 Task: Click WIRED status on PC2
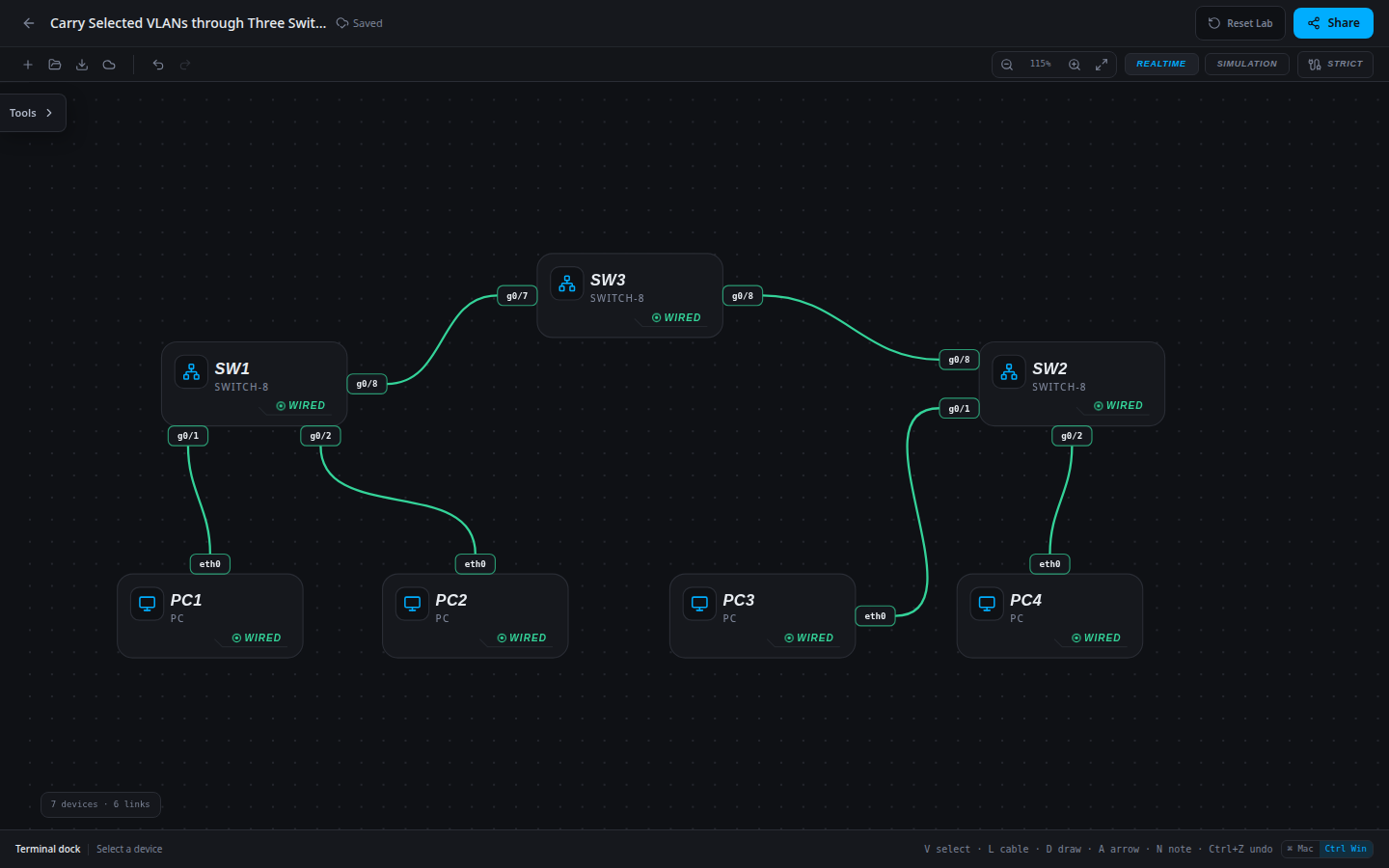(x=522, y=638)
